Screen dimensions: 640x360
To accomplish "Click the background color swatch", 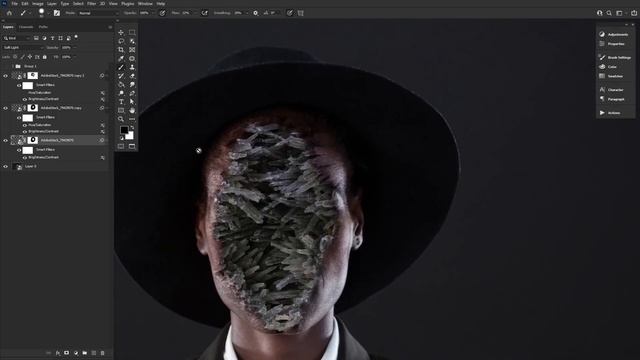I will coord(130,136).
